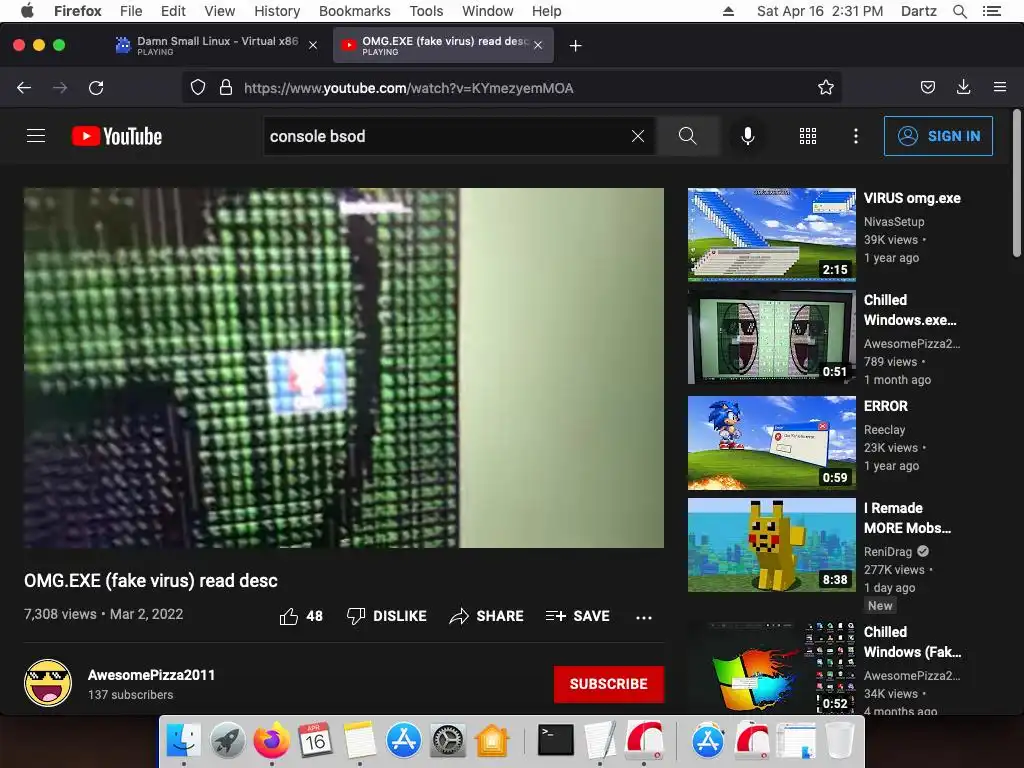Open the View menu
Screen dimensions: 1024x768
pos(219,11)
